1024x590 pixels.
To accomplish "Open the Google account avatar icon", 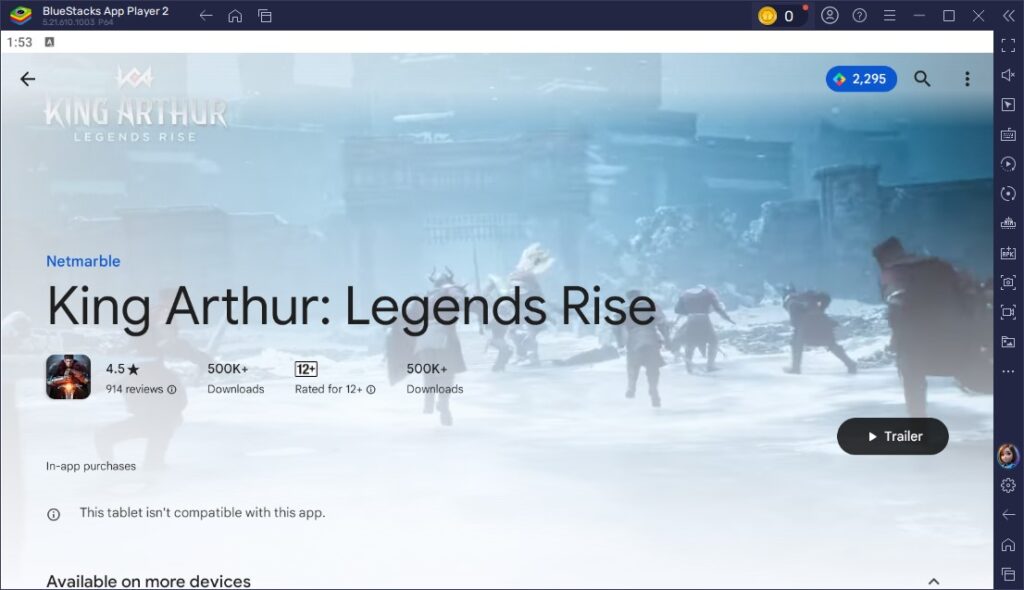I will tap(829, 16).
